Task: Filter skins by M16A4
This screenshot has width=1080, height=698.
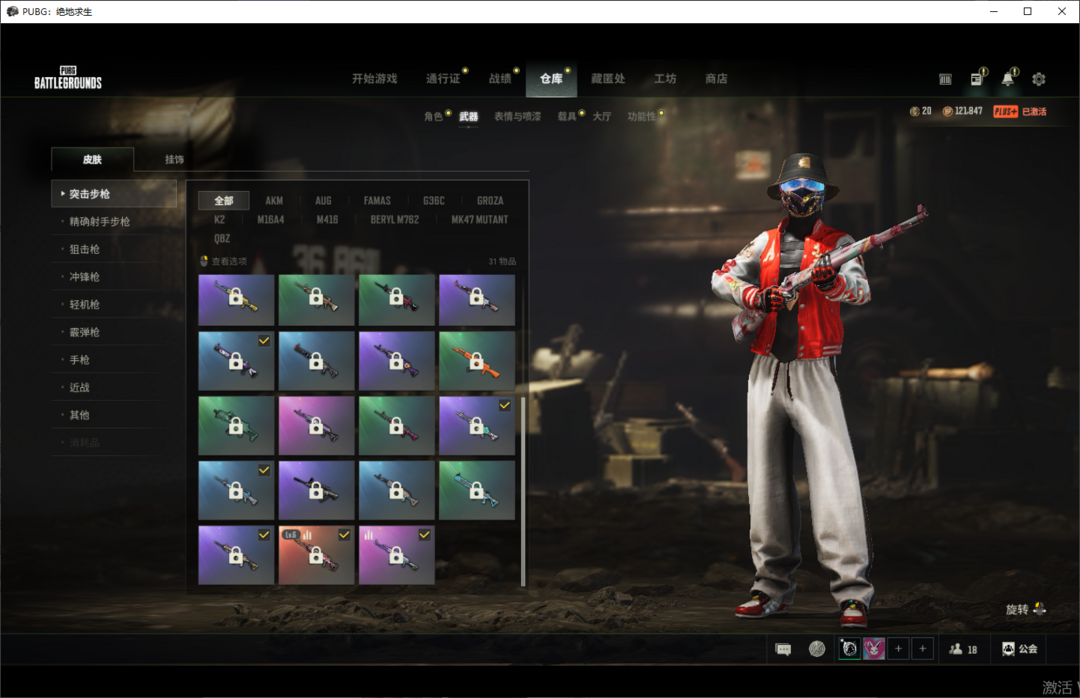Action: (271, 219)
